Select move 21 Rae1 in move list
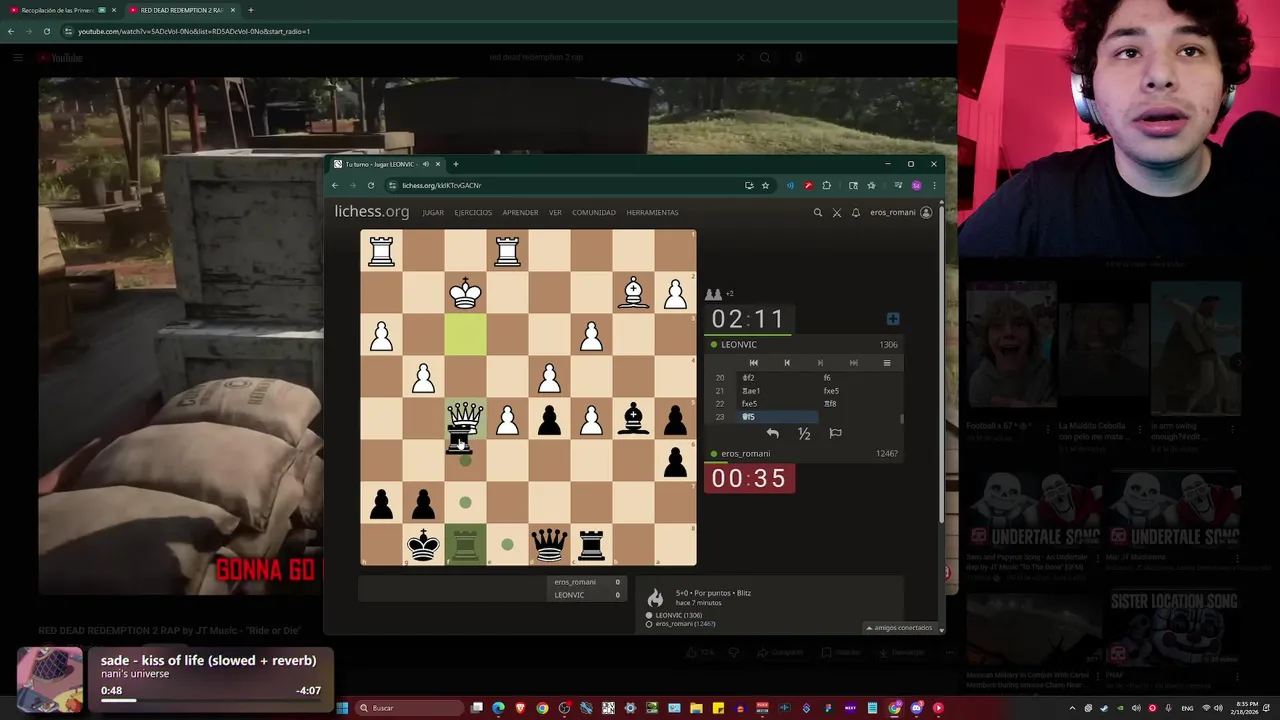Screen dimensions: 1280x720 [778, 391]
